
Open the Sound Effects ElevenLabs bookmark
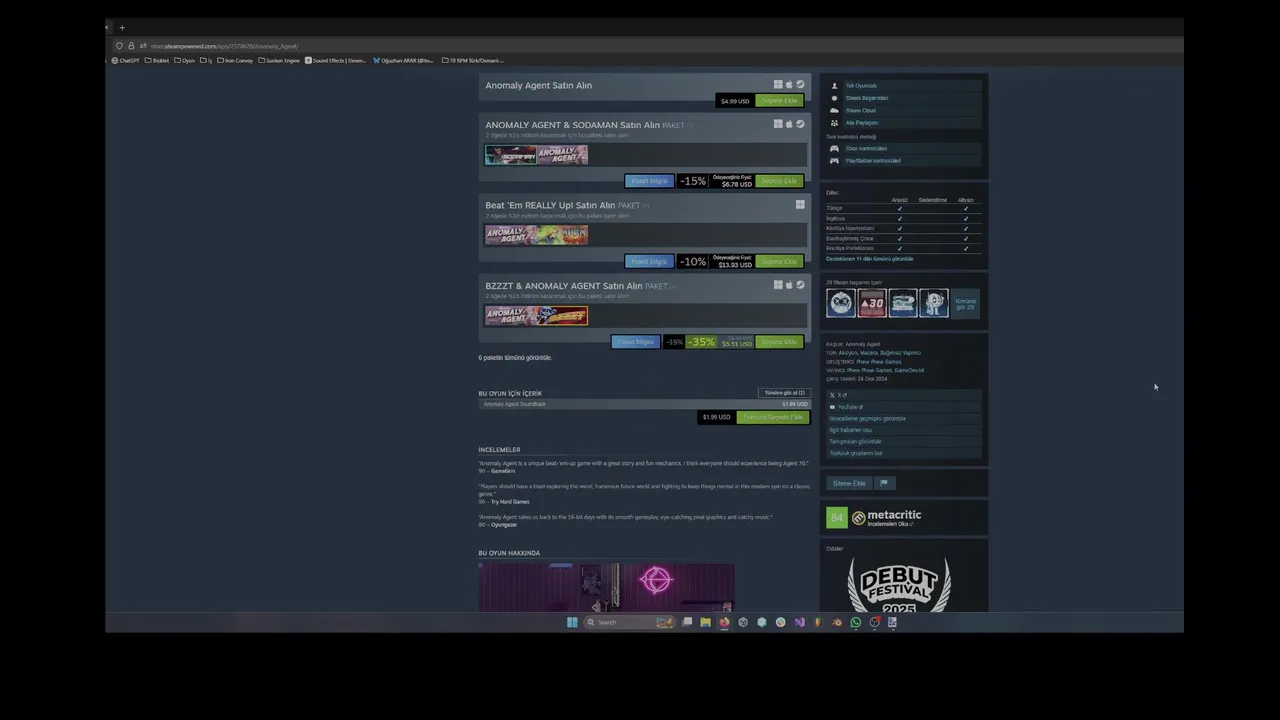point(336,60)
